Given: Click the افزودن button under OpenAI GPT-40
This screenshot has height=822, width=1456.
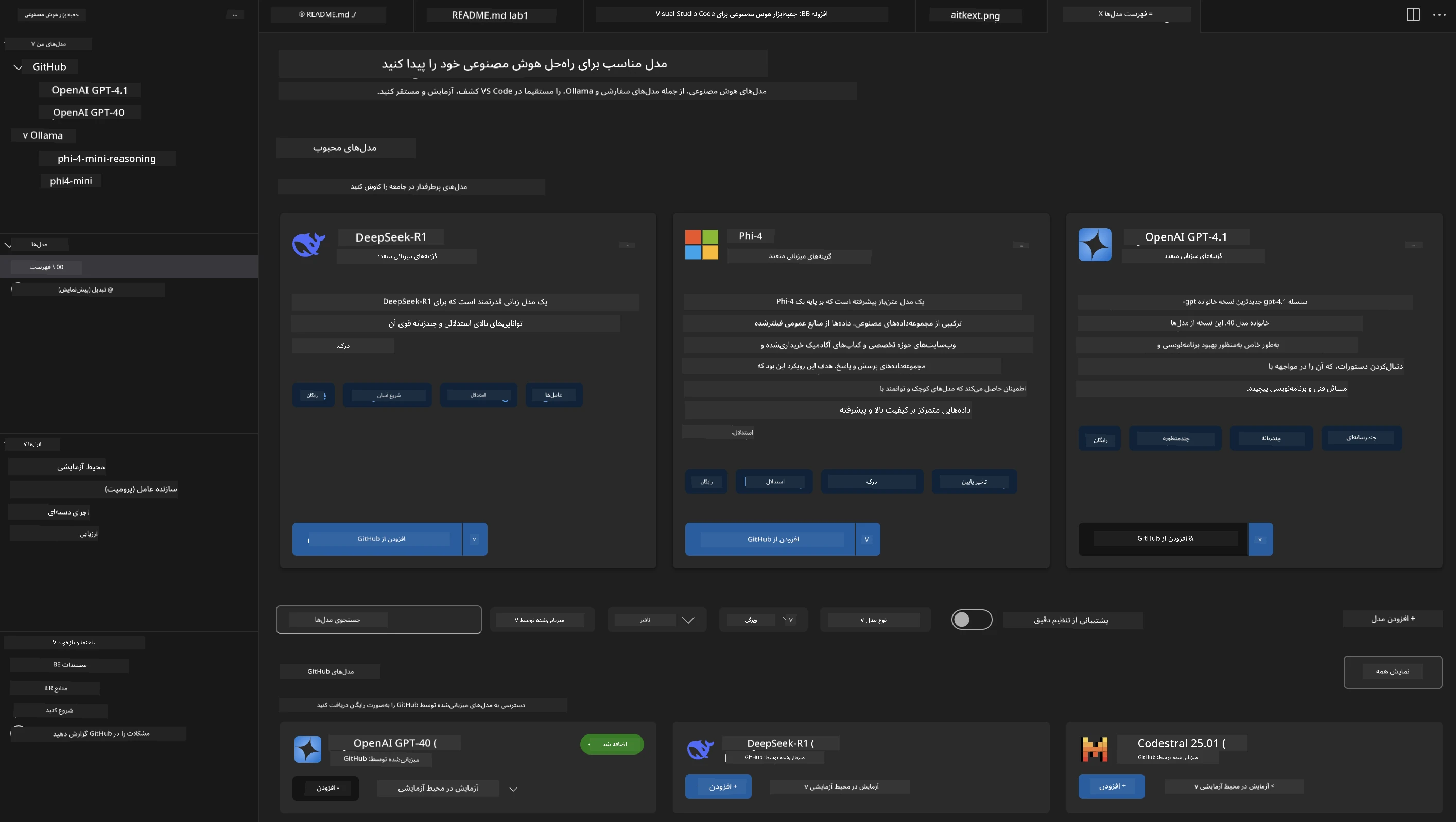Looking at the screenshot, I should click(x=325, y=788).
